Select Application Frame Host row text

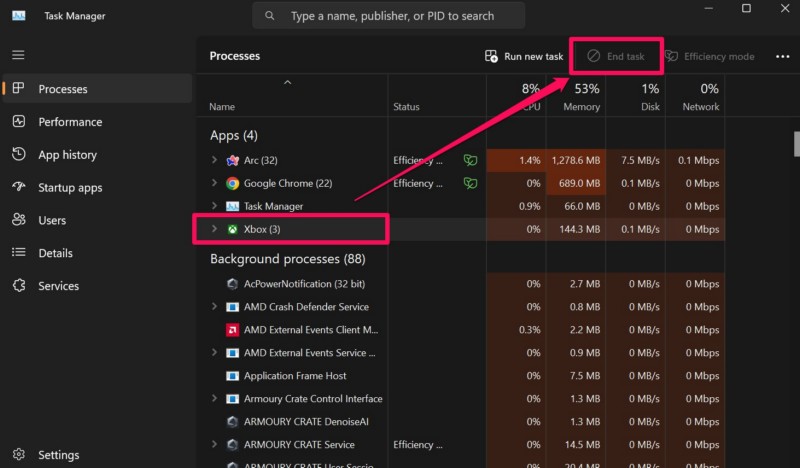click(295, 376)
